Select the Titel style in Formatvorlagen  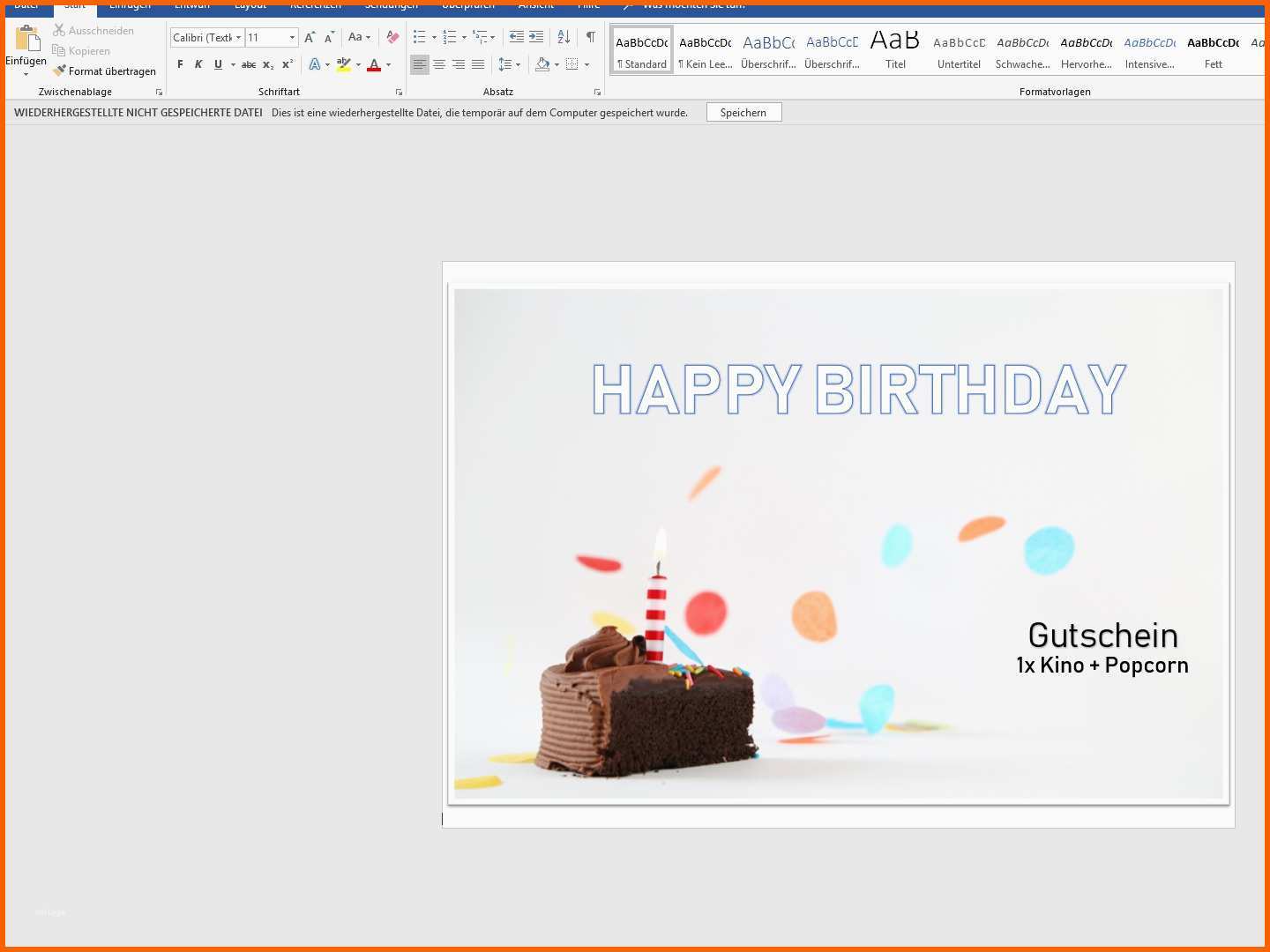point(895,48)
